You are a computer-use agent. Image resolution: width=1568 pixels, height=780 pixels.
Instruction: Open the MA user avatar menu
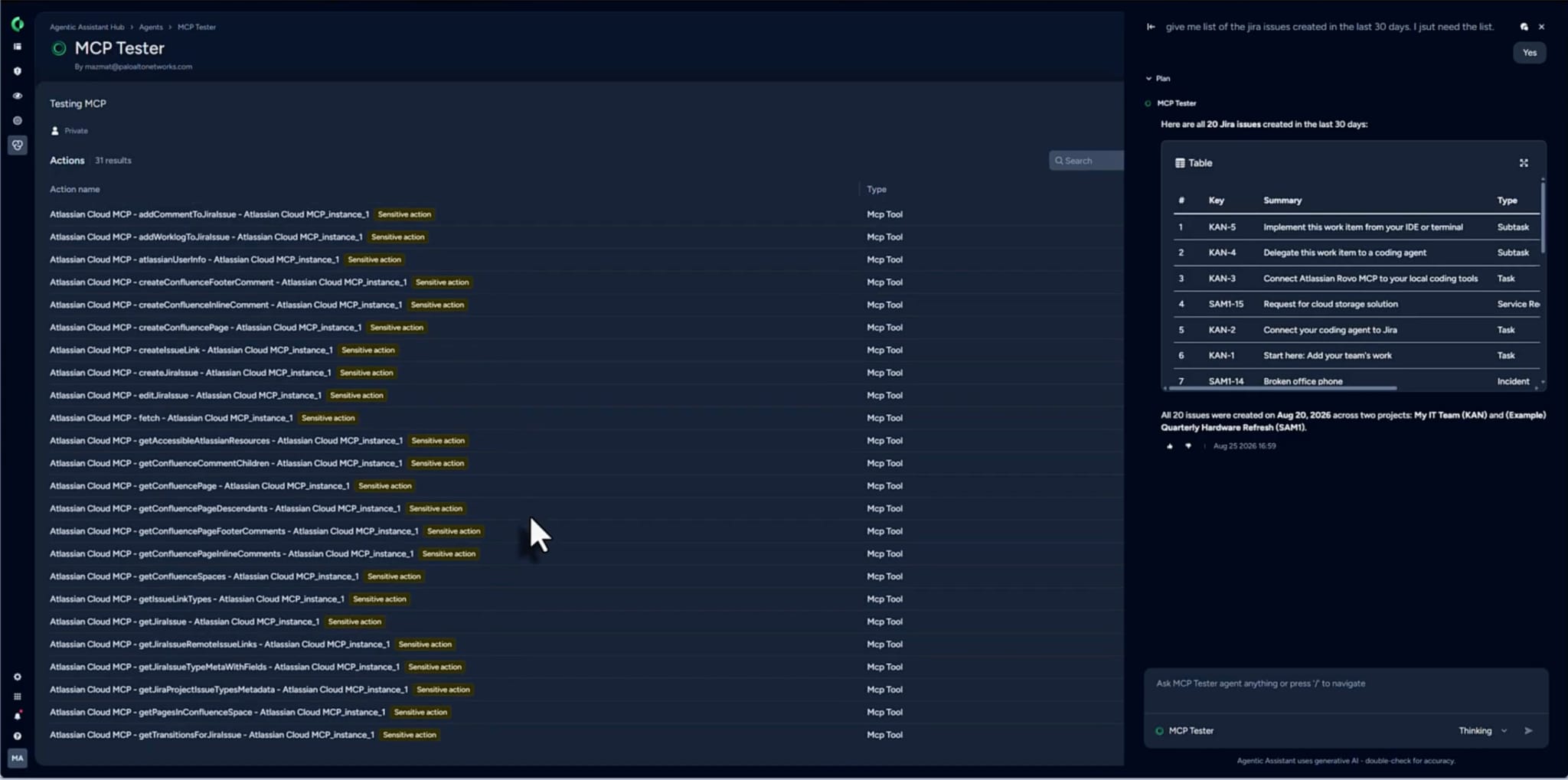point(17,758)
